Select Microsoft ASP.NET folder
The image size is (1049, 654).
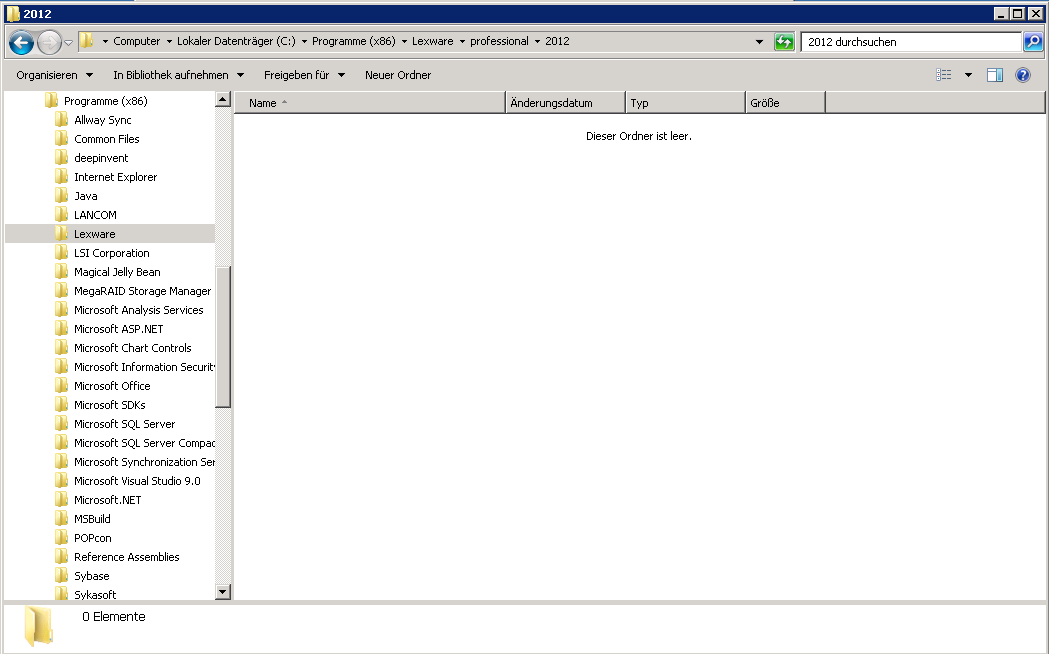[118, 329]
